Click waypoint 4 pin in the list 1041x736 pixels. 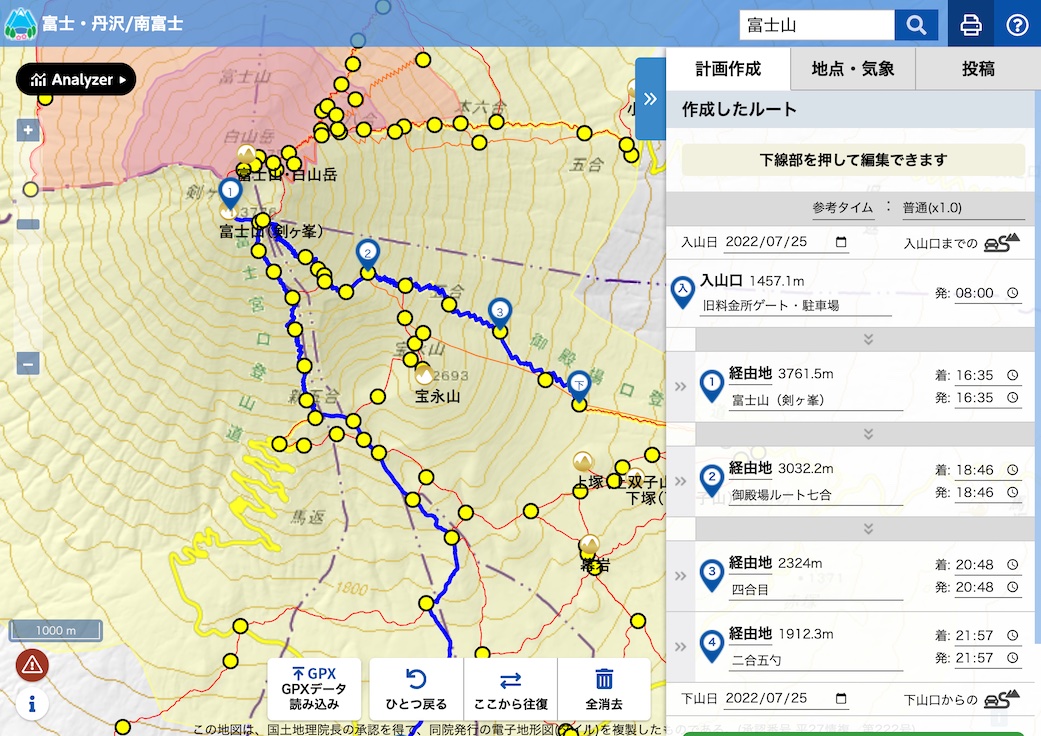coord(712,647)
